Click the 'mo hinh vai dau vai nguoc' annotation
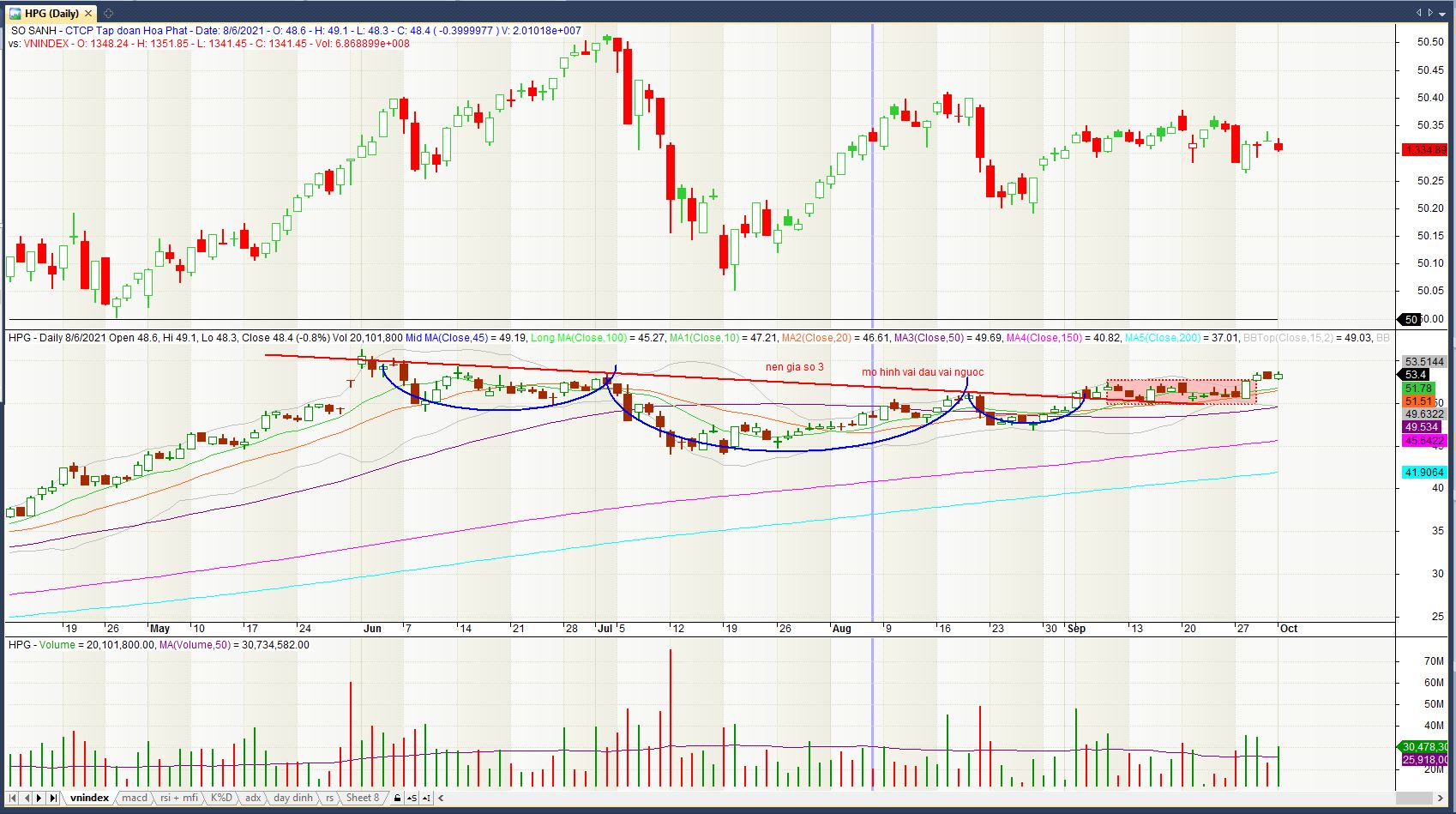Image resolution: width=1456 pixels, height=814 pixels. [x=923, y=372]
